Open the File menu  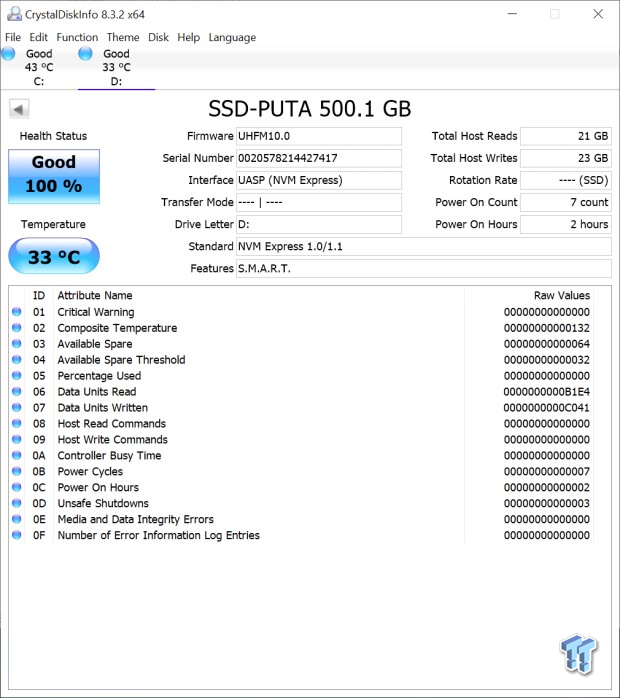click(13, 37)
